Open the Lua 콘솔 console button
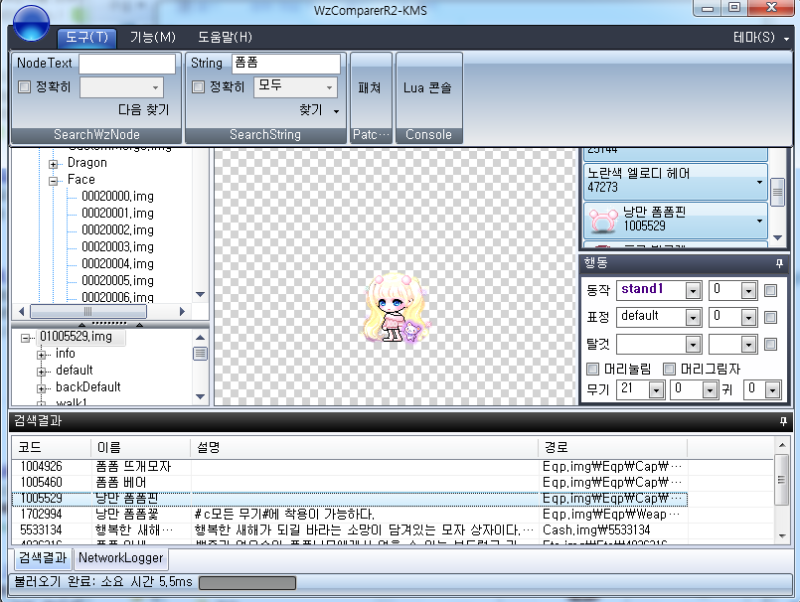Screen dimensions: 800x602 (429, 88)
